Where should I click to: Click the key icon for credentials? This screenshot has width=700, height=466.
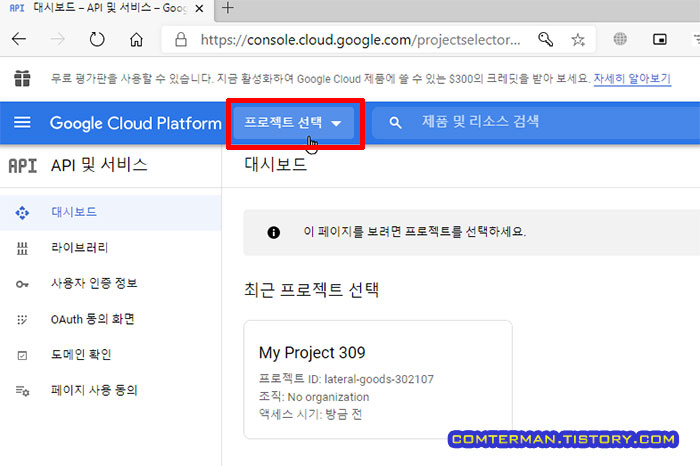coord(22,284)
